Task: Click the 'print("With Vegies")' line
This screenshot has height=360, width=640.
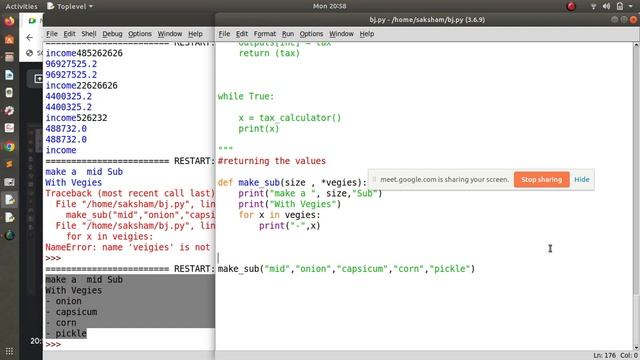Action: point(290,204)
